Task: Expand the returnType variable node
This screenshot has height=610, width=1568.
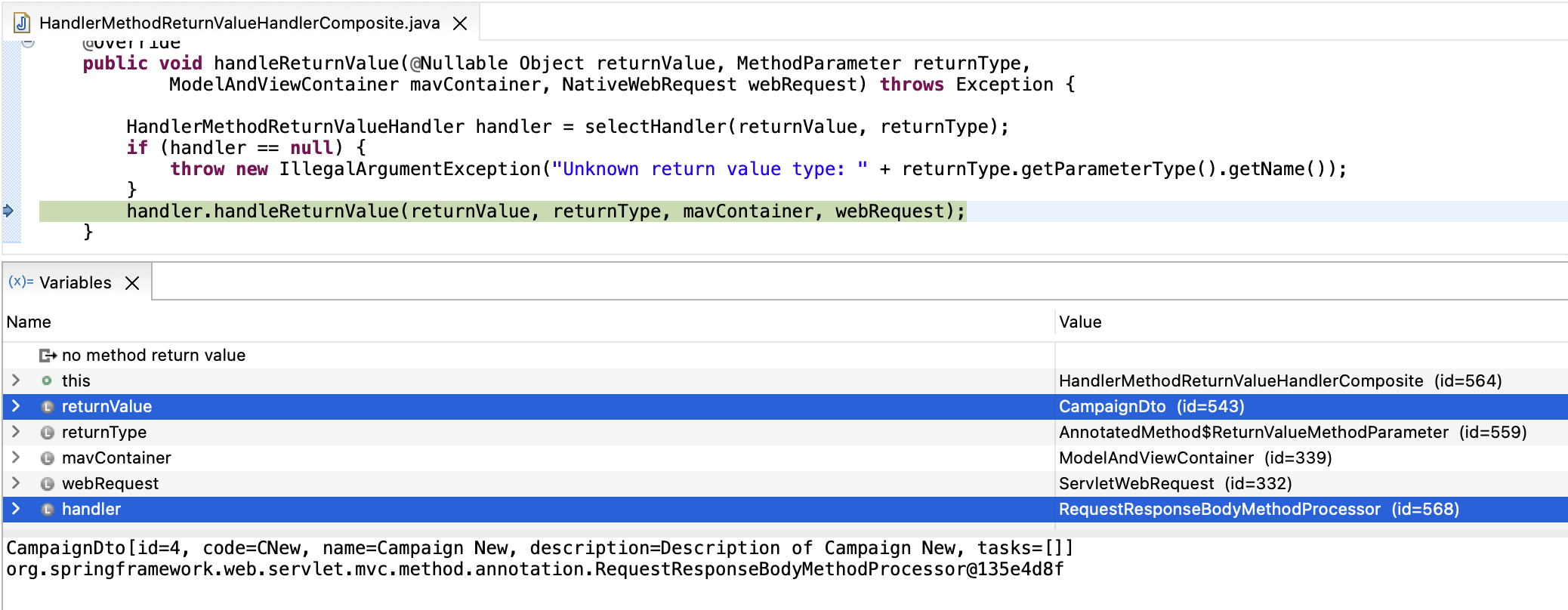Action: coord(16,432)
